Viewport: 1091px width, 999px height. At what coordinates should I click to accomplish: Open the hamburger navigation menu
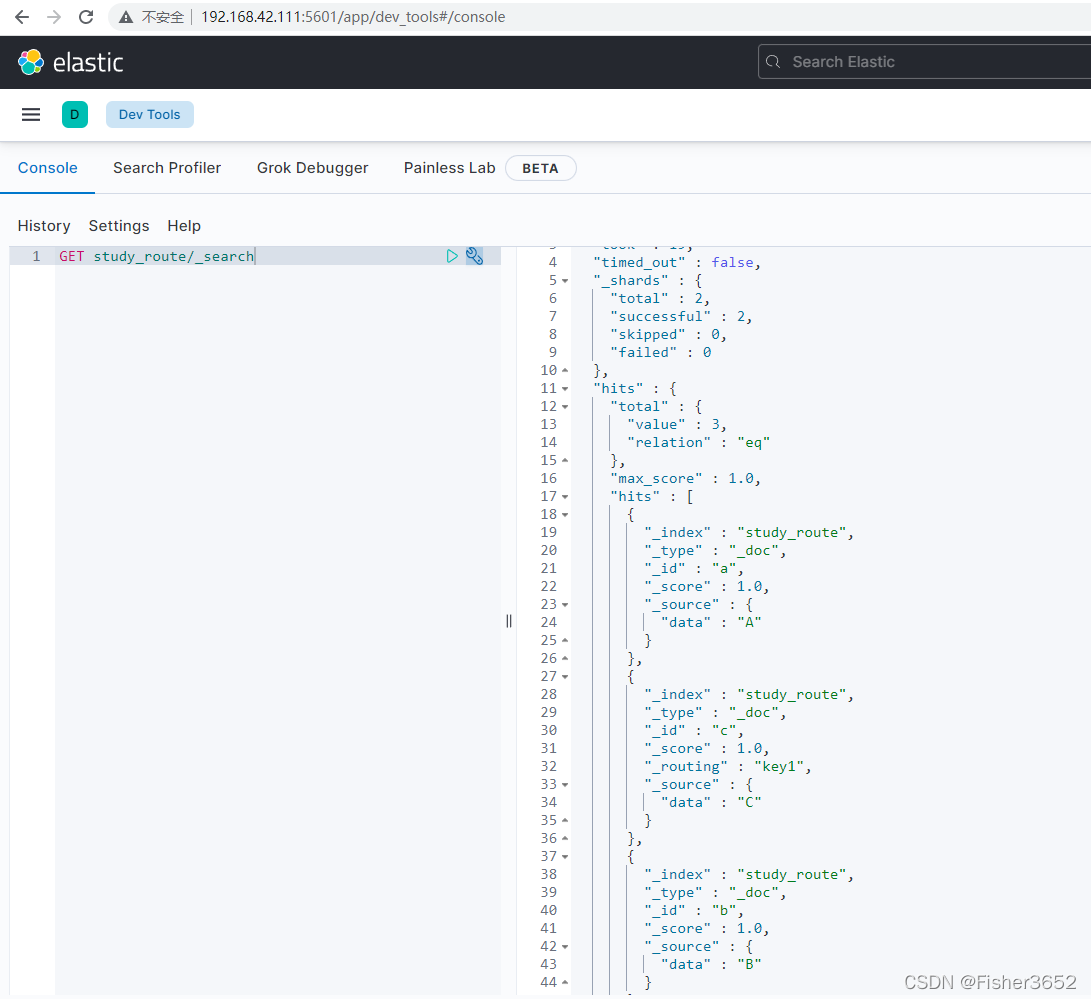[31, 115]
